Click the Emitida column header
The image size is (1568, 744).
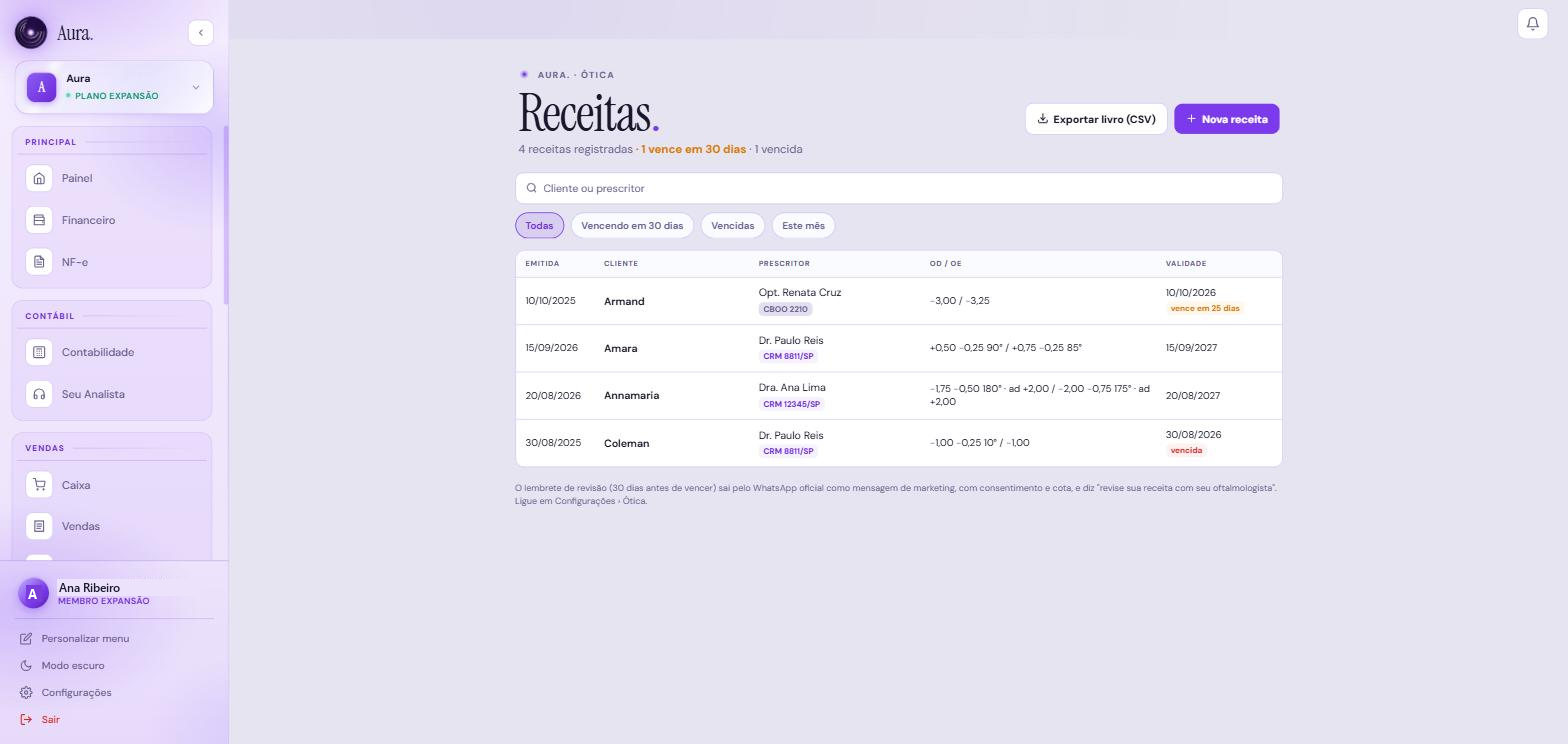click(x=542, y=264)
